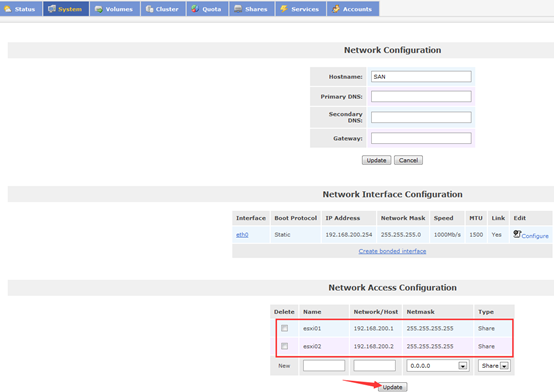Open the Create bonded interface link
This screenshot has height=392, width=554.
[392, 251]
